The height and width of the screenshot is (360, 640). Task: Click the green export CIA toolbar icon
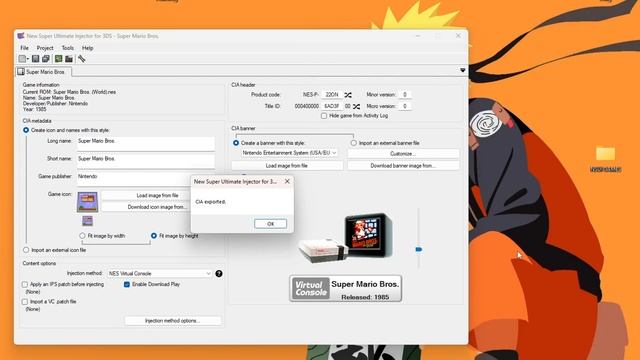(x=58, y=59)
